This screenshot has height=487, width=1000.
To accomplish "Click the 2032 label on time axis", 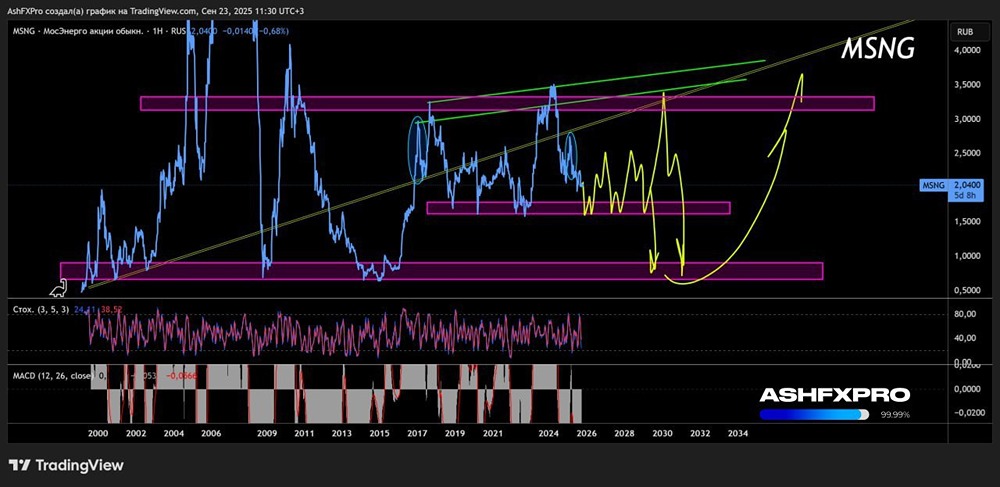I will 700,433.
